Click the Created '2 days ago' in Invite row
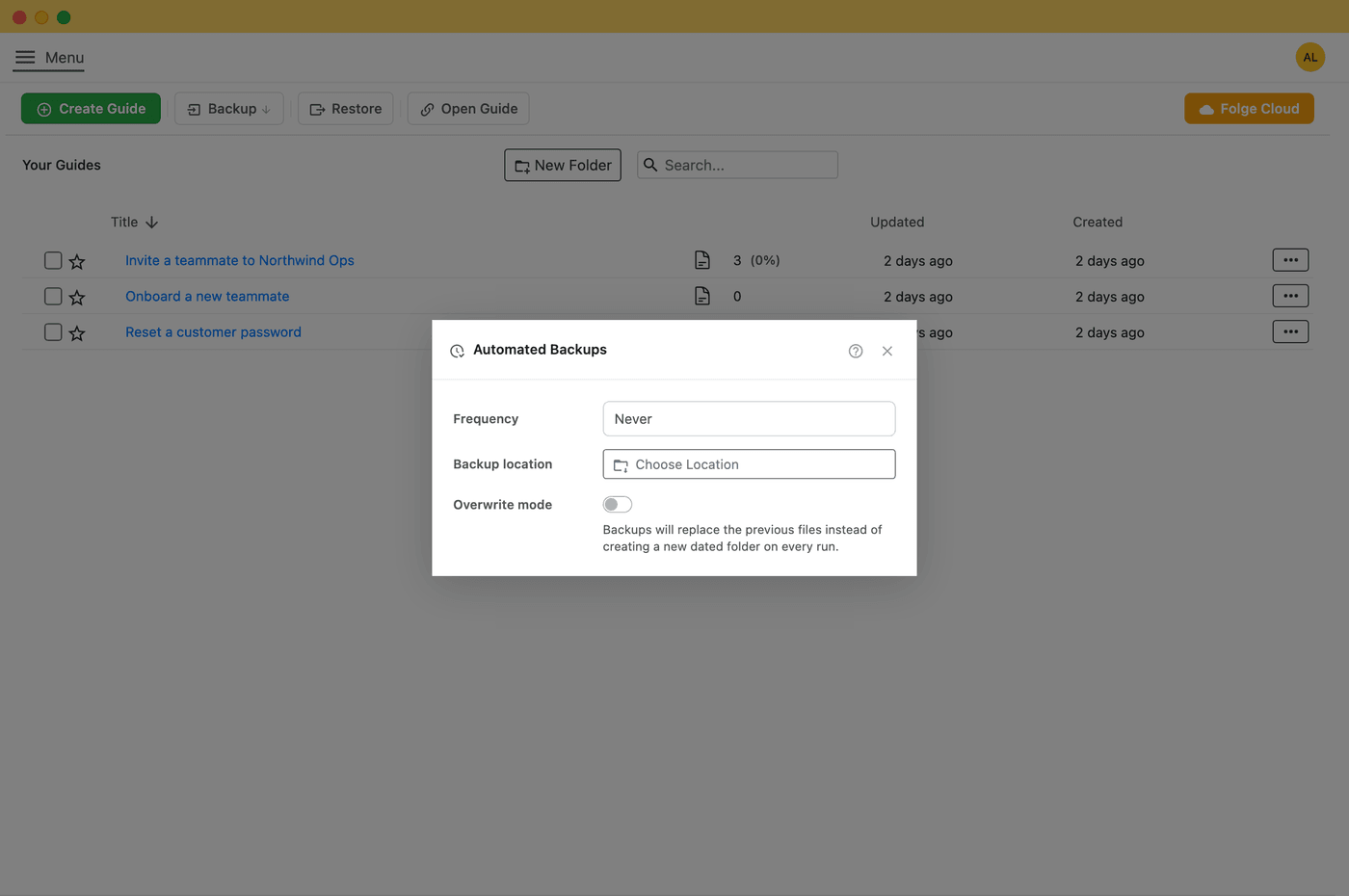The height and width of the screenshot is (896, 1349). tap(1110, 261)
